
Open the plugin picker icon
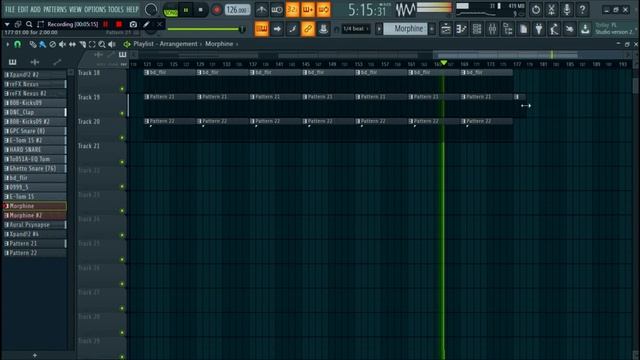[x=539, y=29]
